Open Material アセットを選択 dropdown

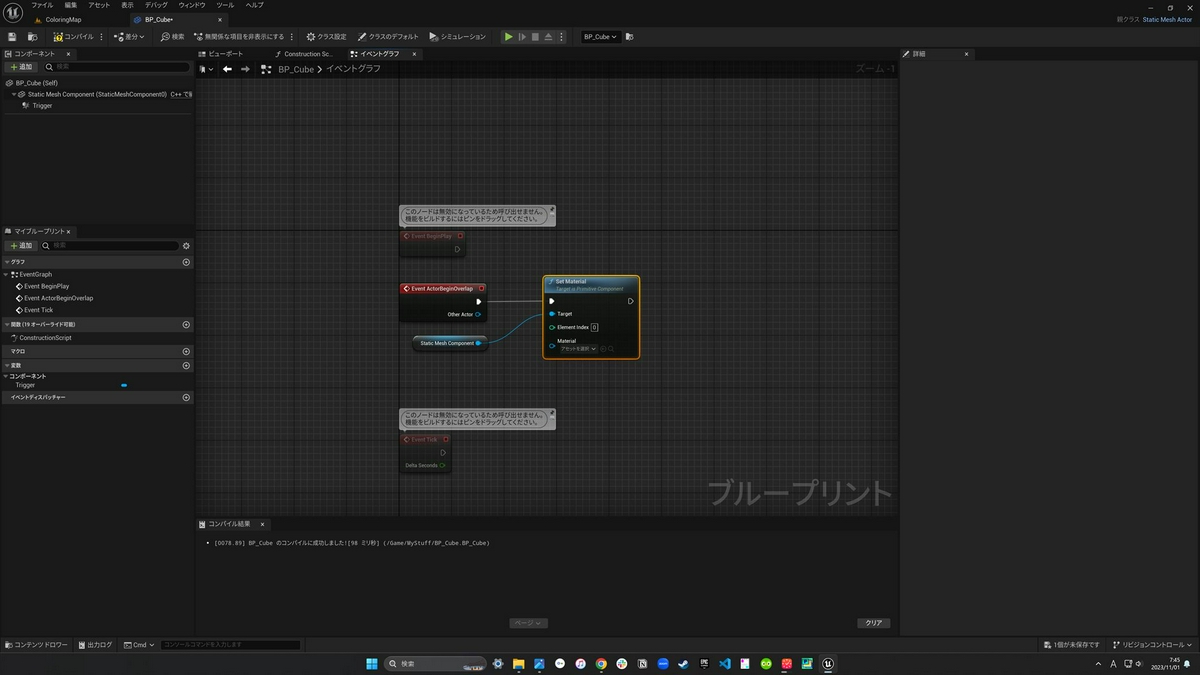click(578, 349)
